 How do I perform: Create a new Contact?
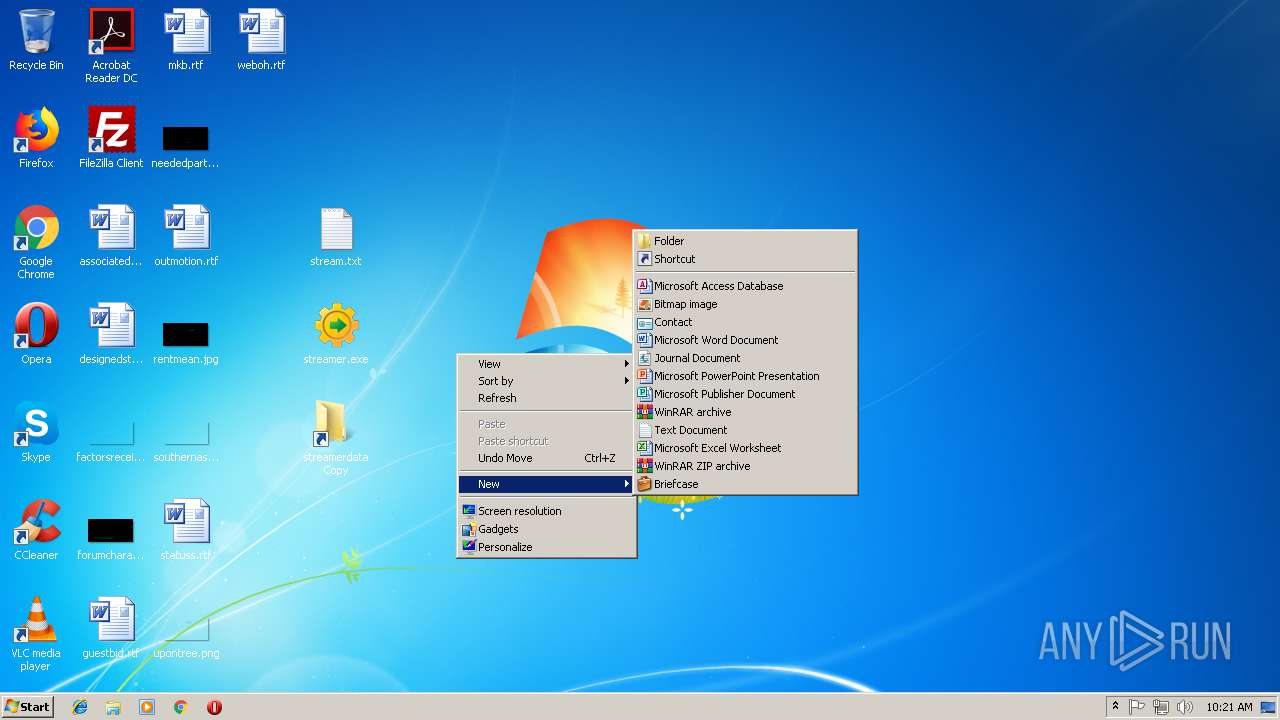pos(745,322)
